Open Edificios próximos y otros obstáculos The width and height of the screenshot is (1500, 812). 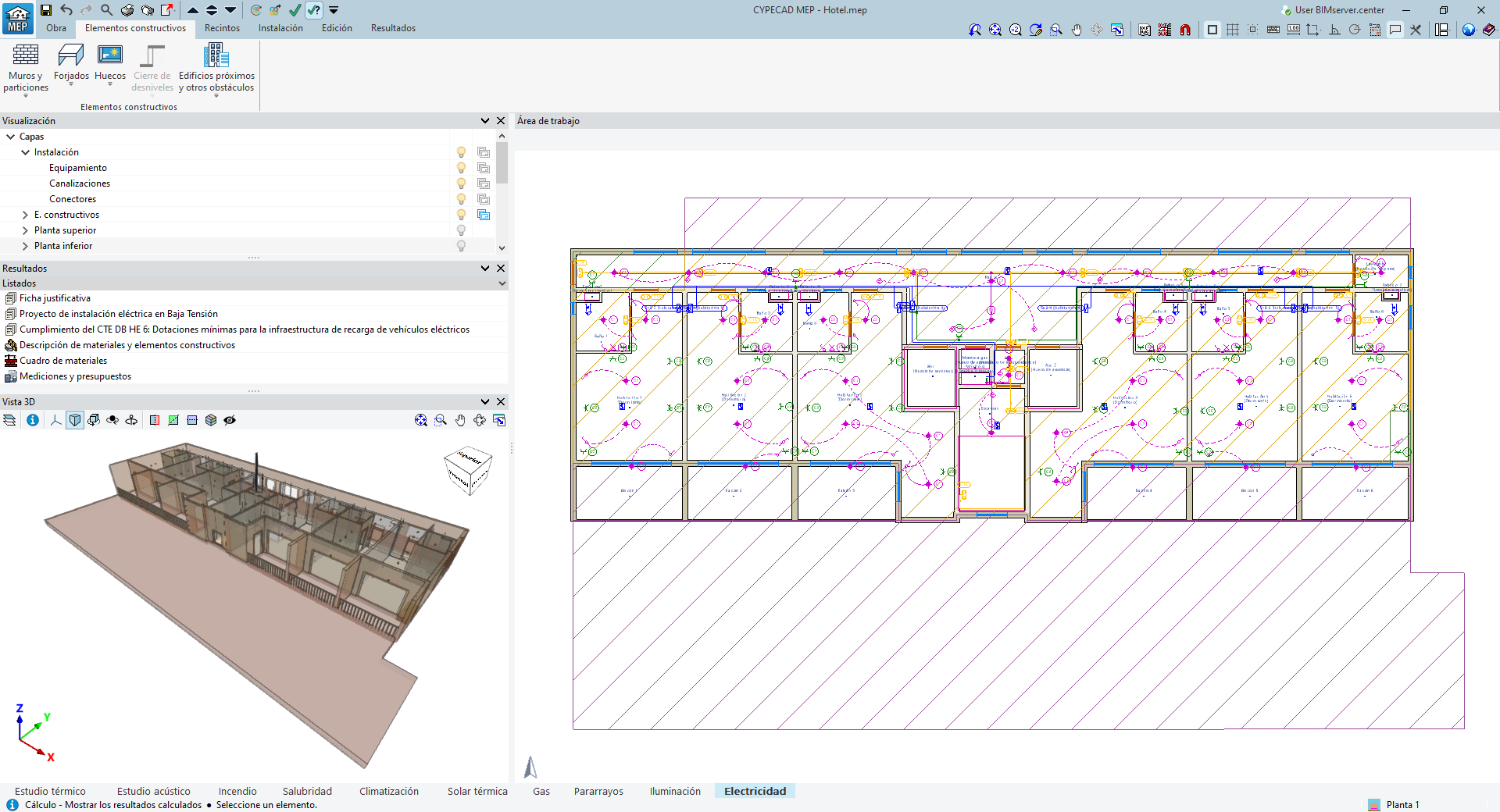(216, 69)
